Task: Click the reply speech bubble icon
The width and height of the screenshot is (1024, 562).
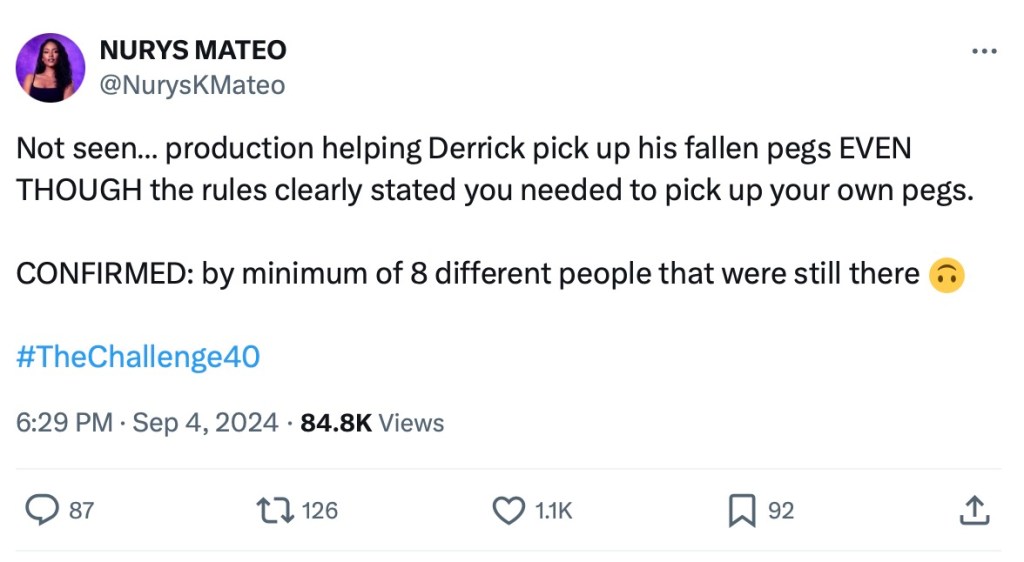Action: tap(40, 511)
